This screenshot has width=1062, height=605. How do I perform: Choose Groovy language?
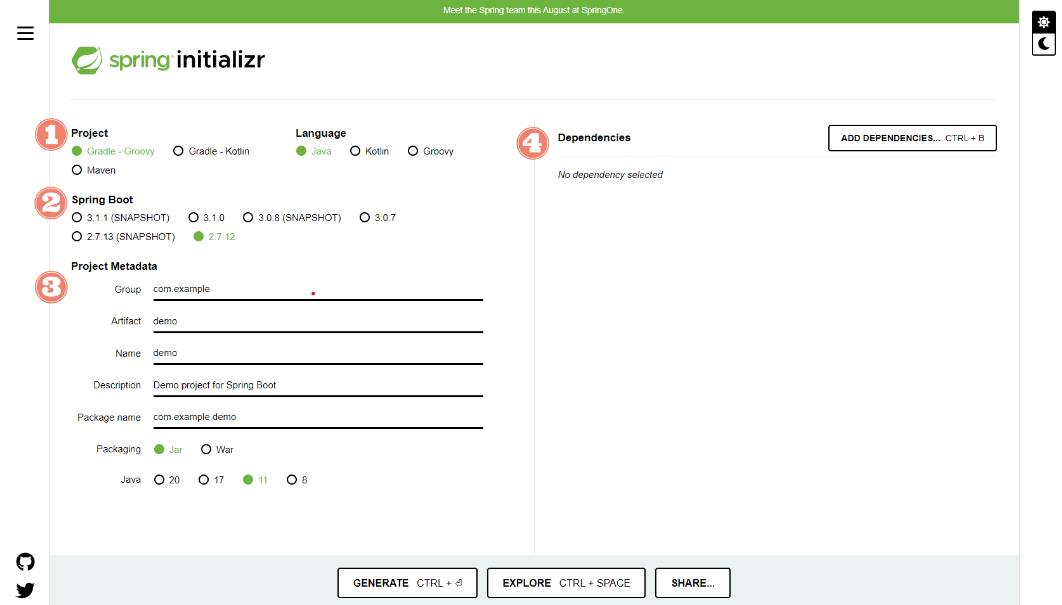(x=431, y=151)
